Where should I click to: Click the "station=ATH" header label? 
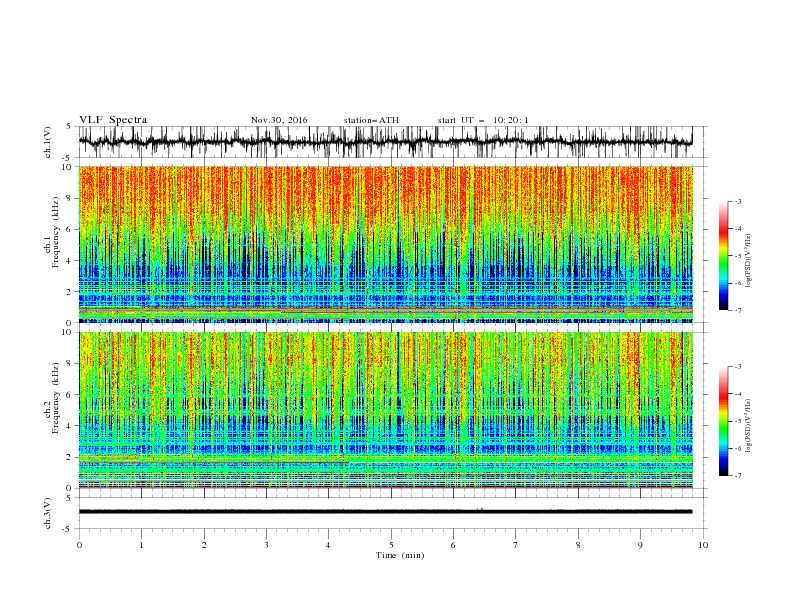click(371, 120)
